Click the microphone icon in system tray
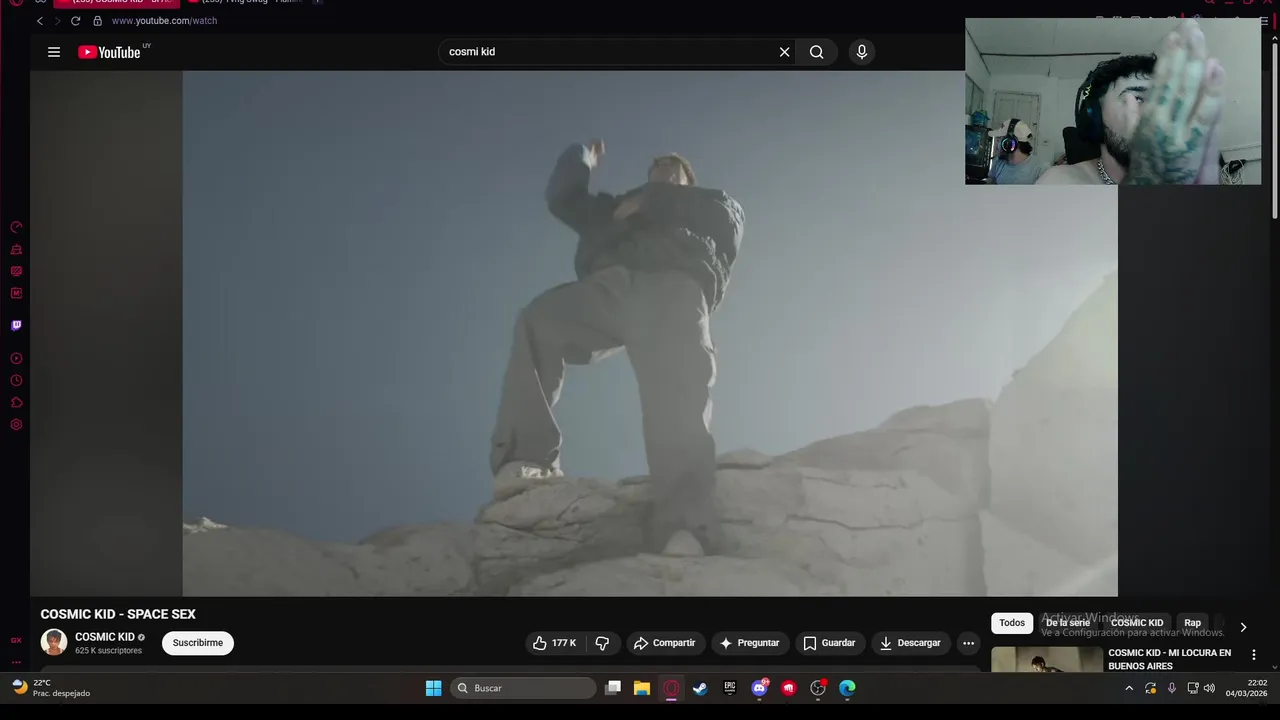The height and width of the screenshot is (720, 1280). click(x=1172, y=688)
